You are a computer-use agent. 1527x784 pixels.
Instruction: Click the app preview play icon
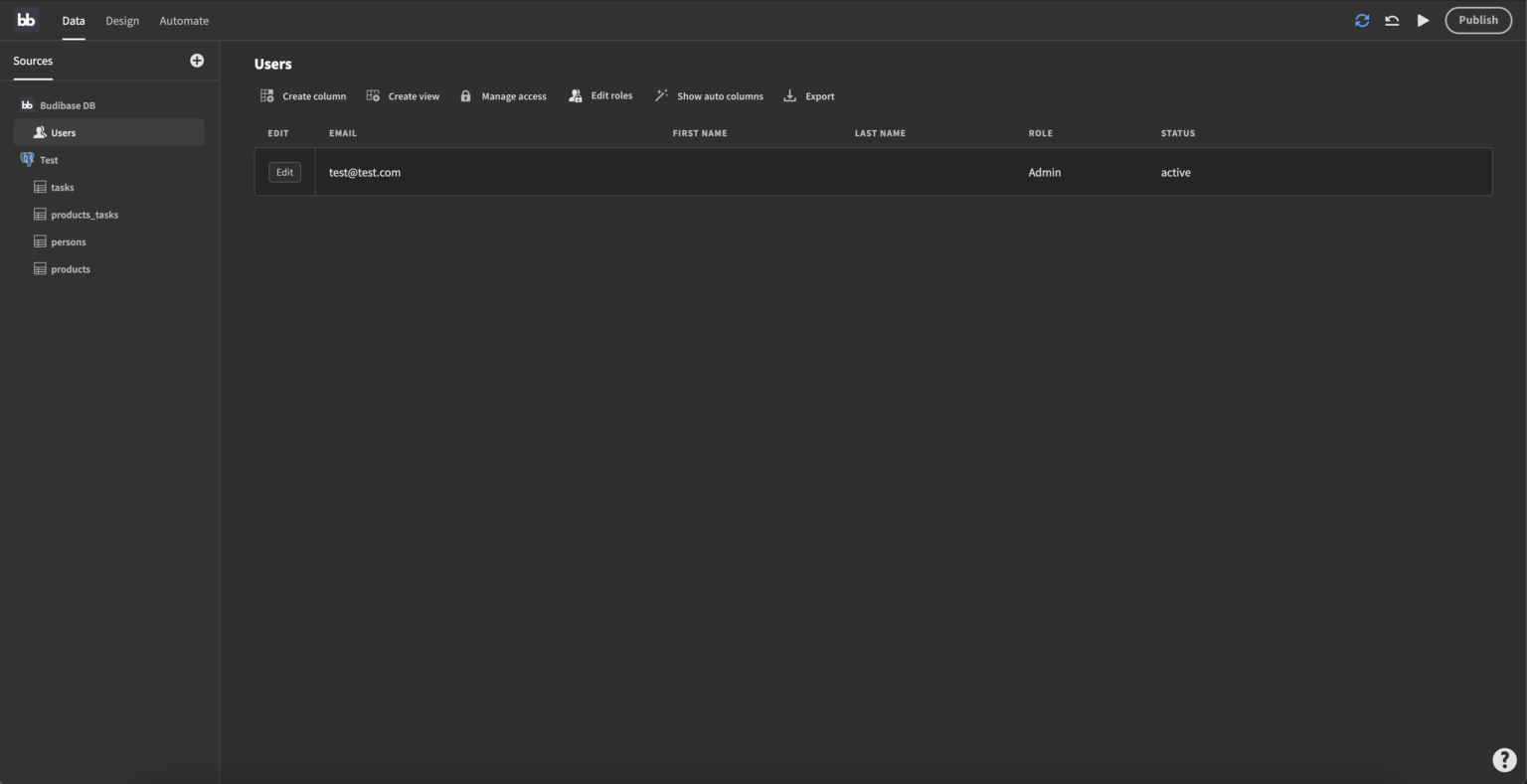1423,20
